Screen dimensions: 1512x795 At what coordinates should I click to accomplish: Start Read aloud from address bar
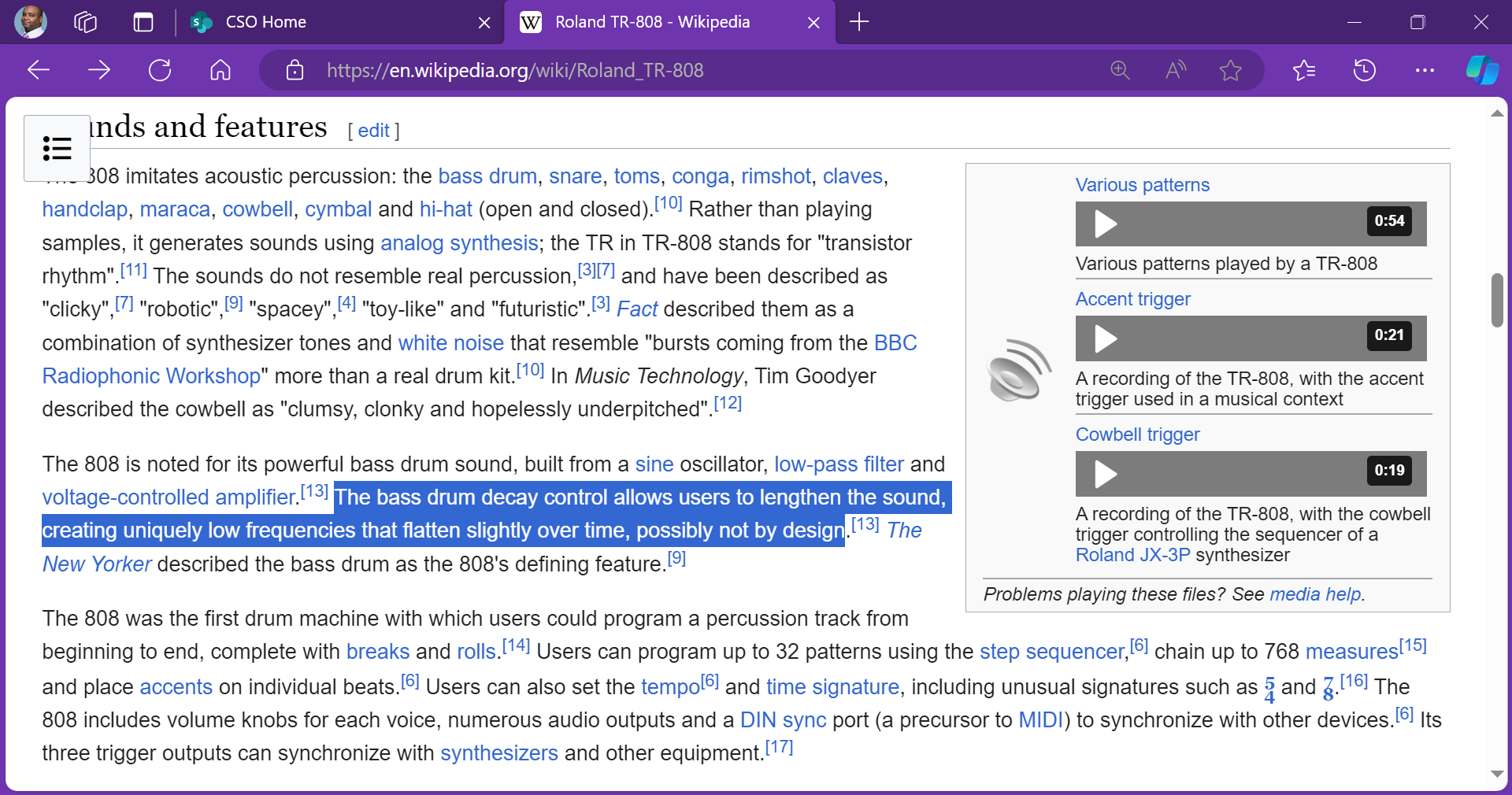pyautogui.click(x=1176, y=70)
